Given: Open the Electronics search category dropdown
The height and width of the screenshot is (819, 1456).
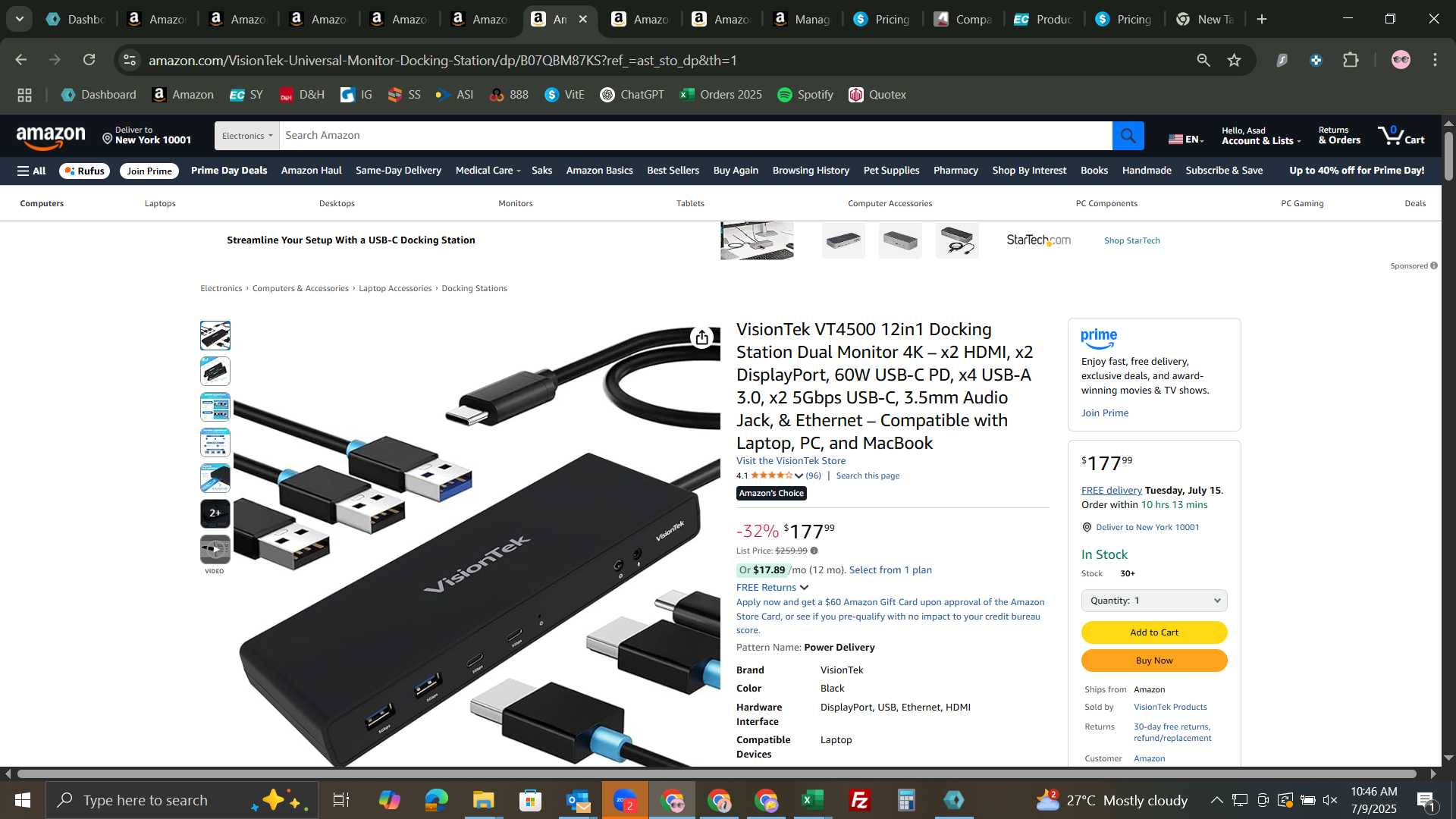Looking at the screenshot, I should [247, 136].
